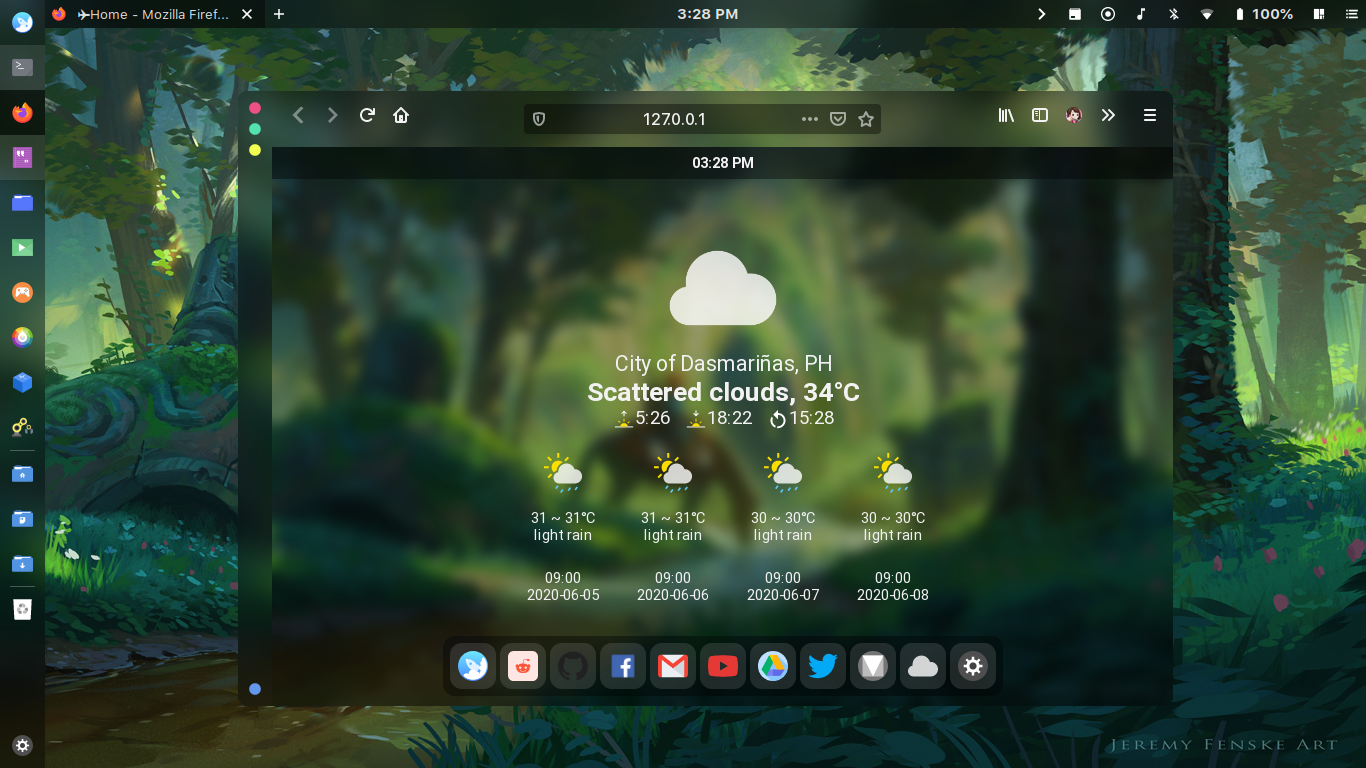1366x768 pixels.
Task: Open the blue file manager folder in dock
Action: coord(22,203)
